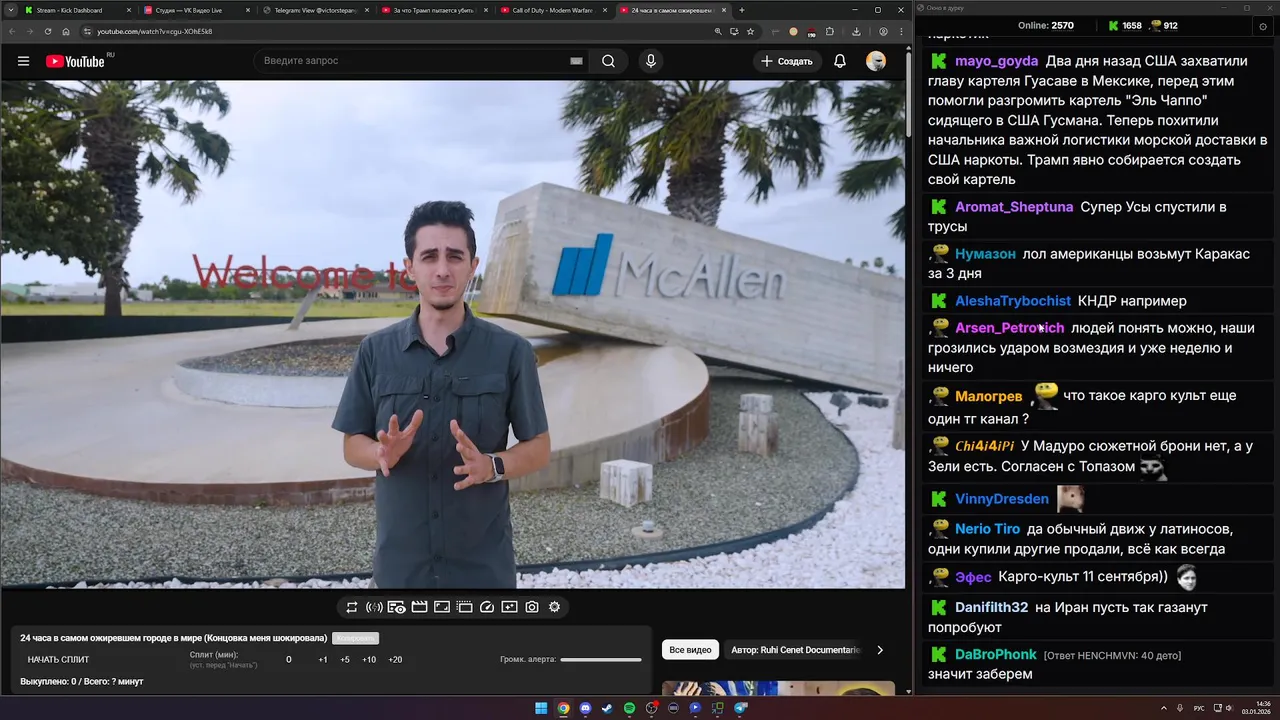Go back in Chrome navigation
This screenshot has width=1280, height=720.
[10, 31]
